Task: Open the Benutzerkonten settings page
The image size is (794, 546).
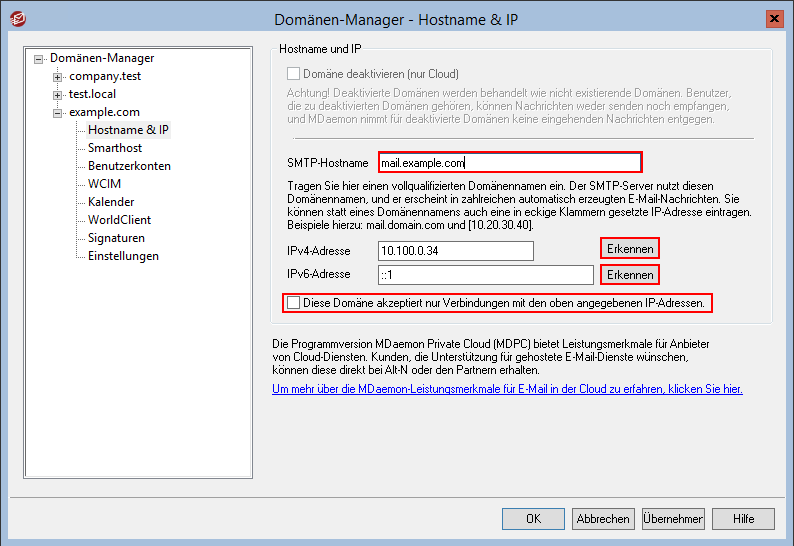Action: click(x=129, y=166)
